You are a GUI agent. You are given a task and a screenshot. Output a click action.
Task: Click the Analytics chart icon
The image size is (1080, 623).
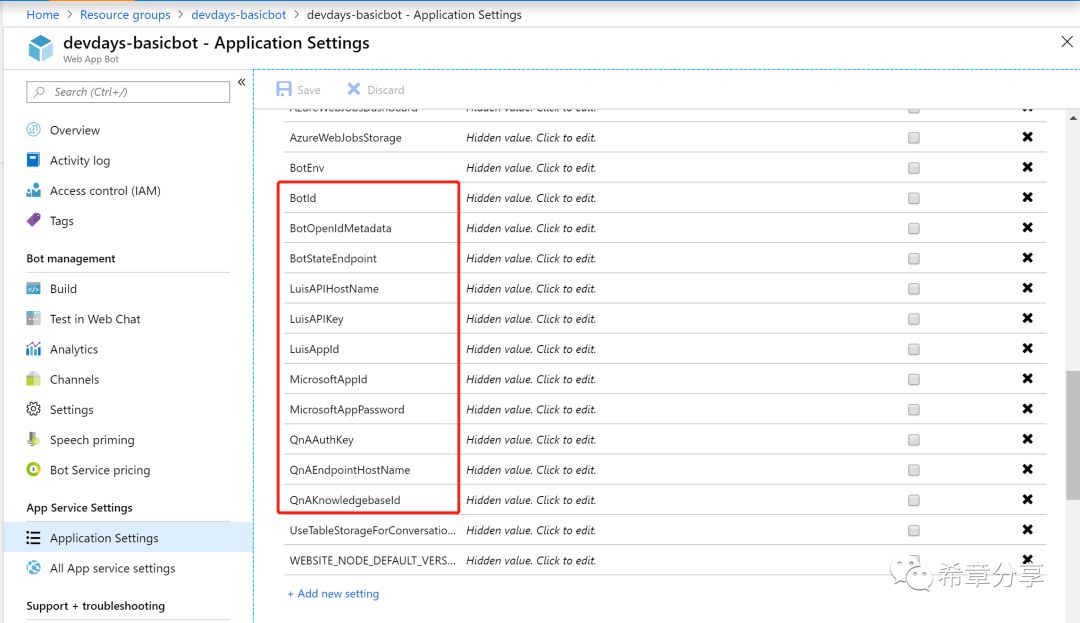click(33, 348)
